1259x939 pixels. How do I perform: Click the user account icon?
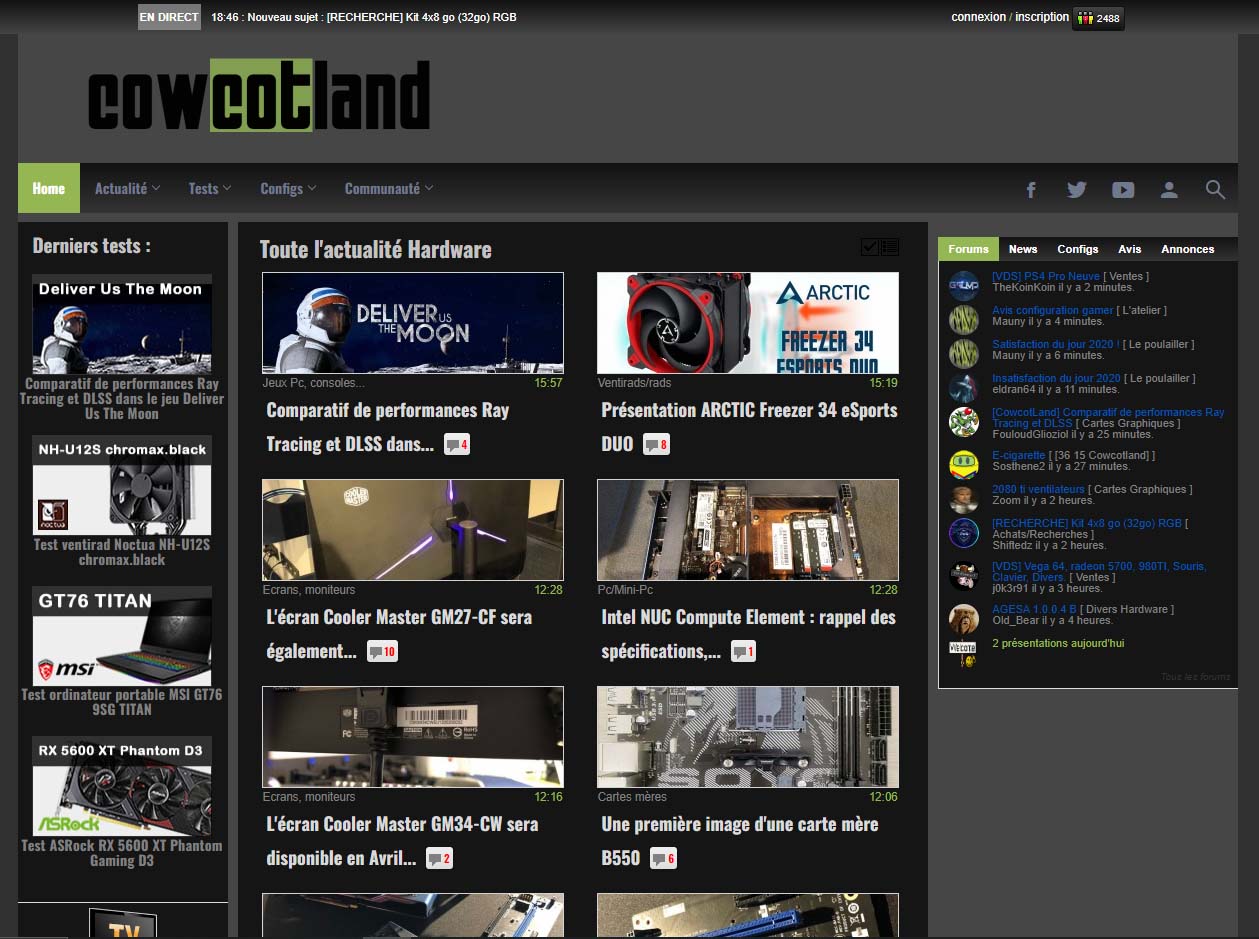click(x=1169, y=189)
